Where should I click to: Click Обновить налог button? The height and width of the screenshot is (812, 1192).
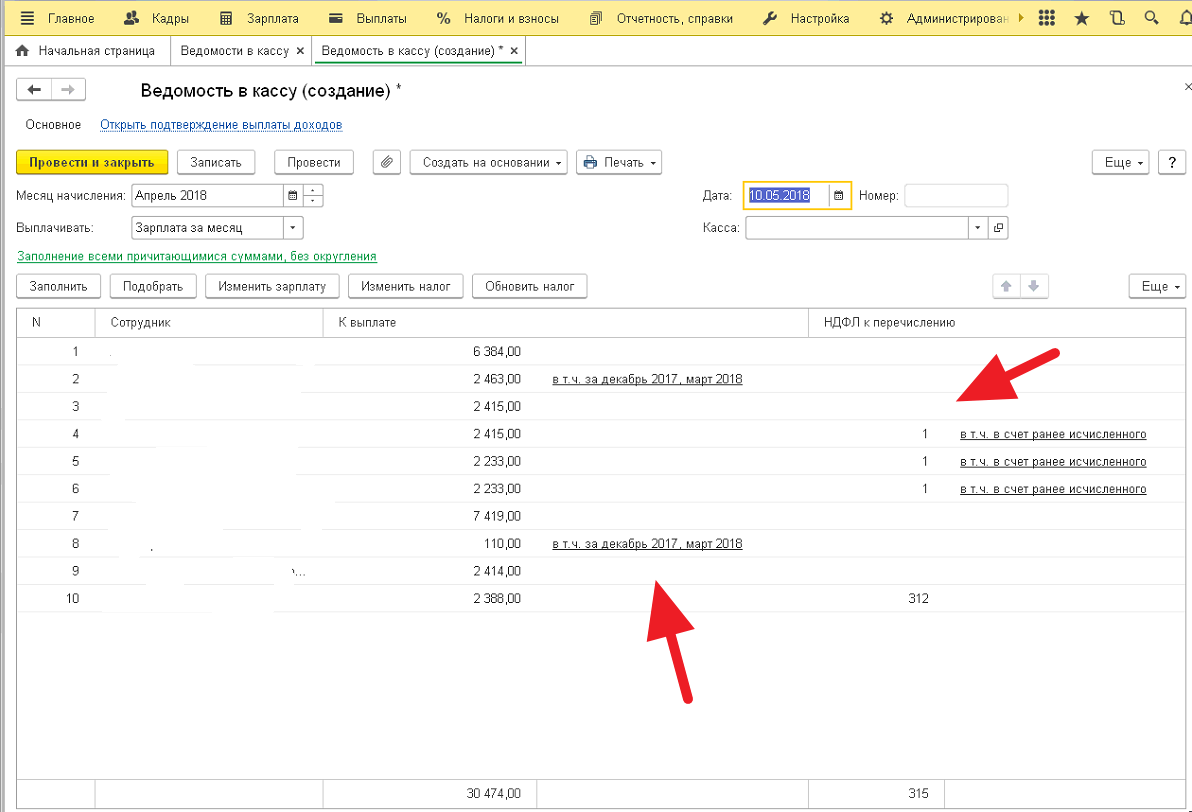pyautogui.click(x=530, y=287)
